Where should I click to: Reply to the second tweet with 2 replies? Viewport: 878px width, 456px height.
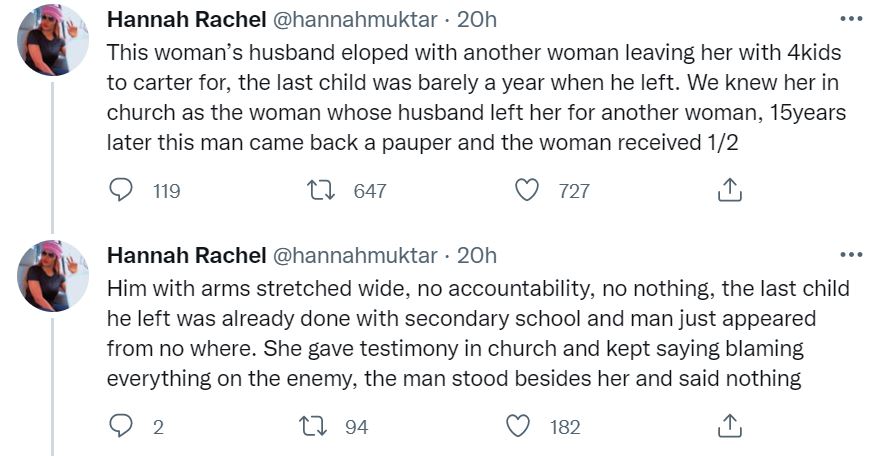(x=121, y=427)
